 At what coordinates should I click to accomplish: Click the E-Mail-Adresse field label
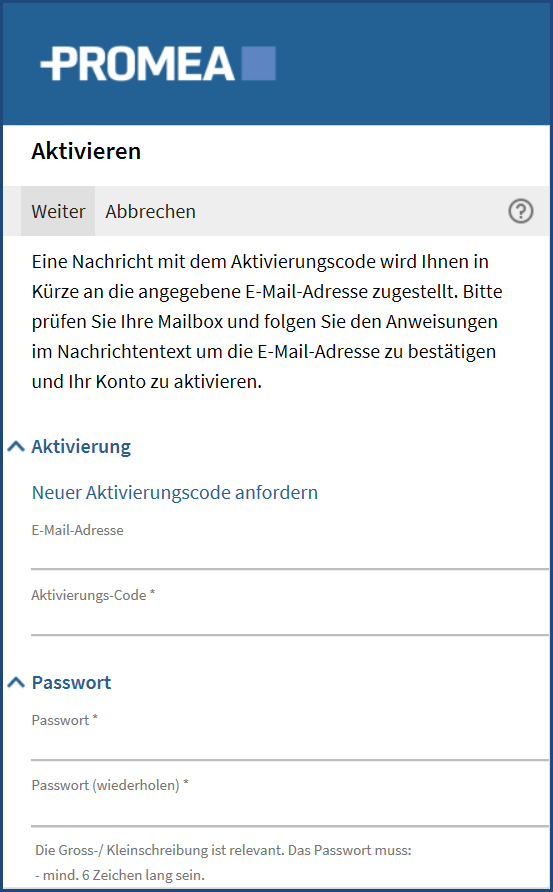point(77,530)
